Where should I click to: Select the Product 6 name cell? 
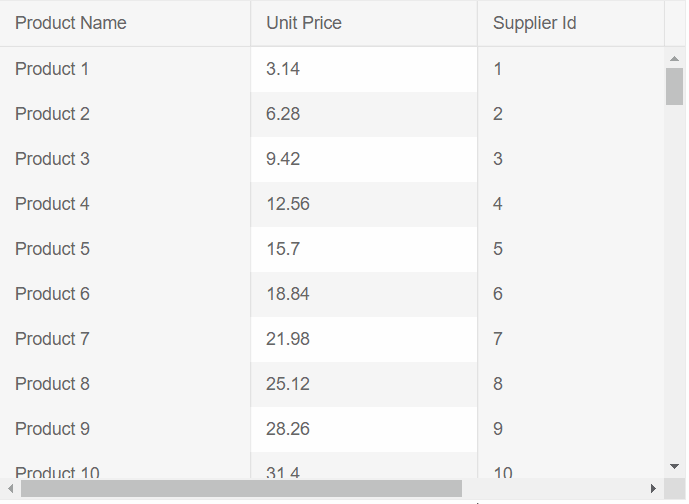point(52,294)
